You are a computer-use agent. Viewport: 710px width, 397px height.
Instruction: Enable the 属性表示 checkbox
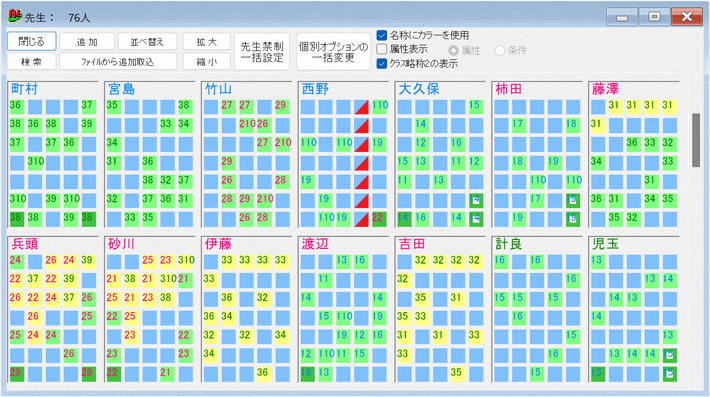coord(382,49)
